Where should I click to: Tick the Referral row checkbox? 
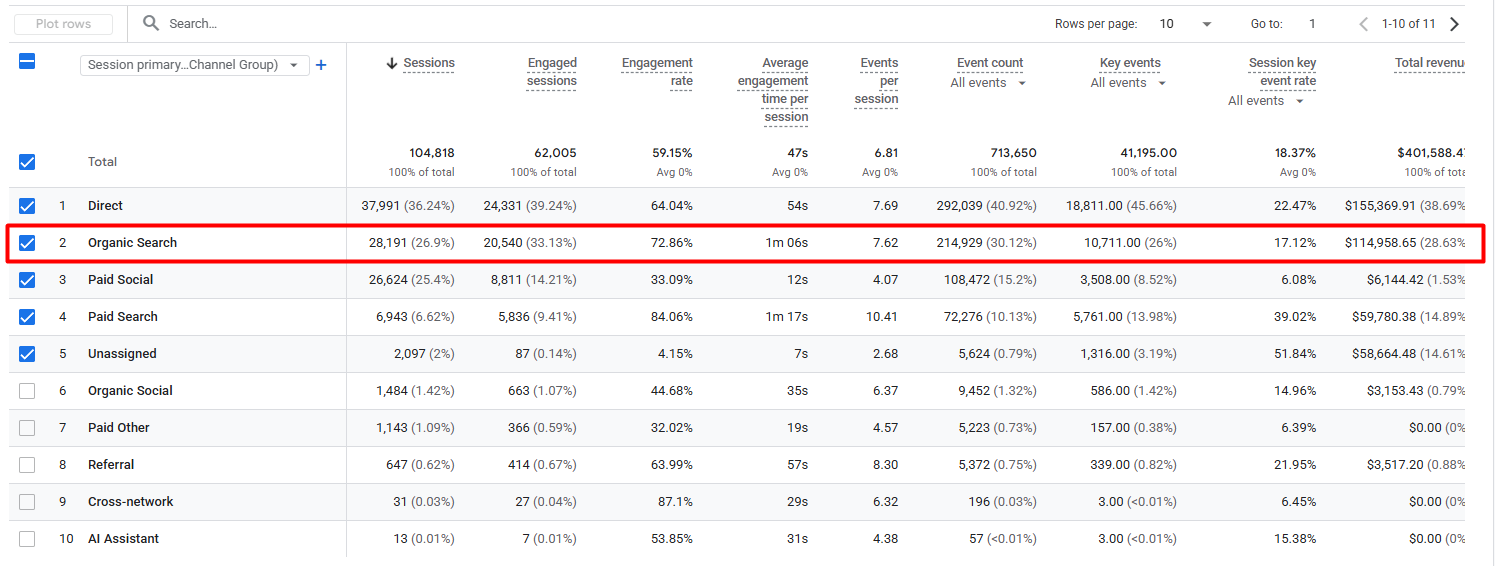click(x=27, y=465)
